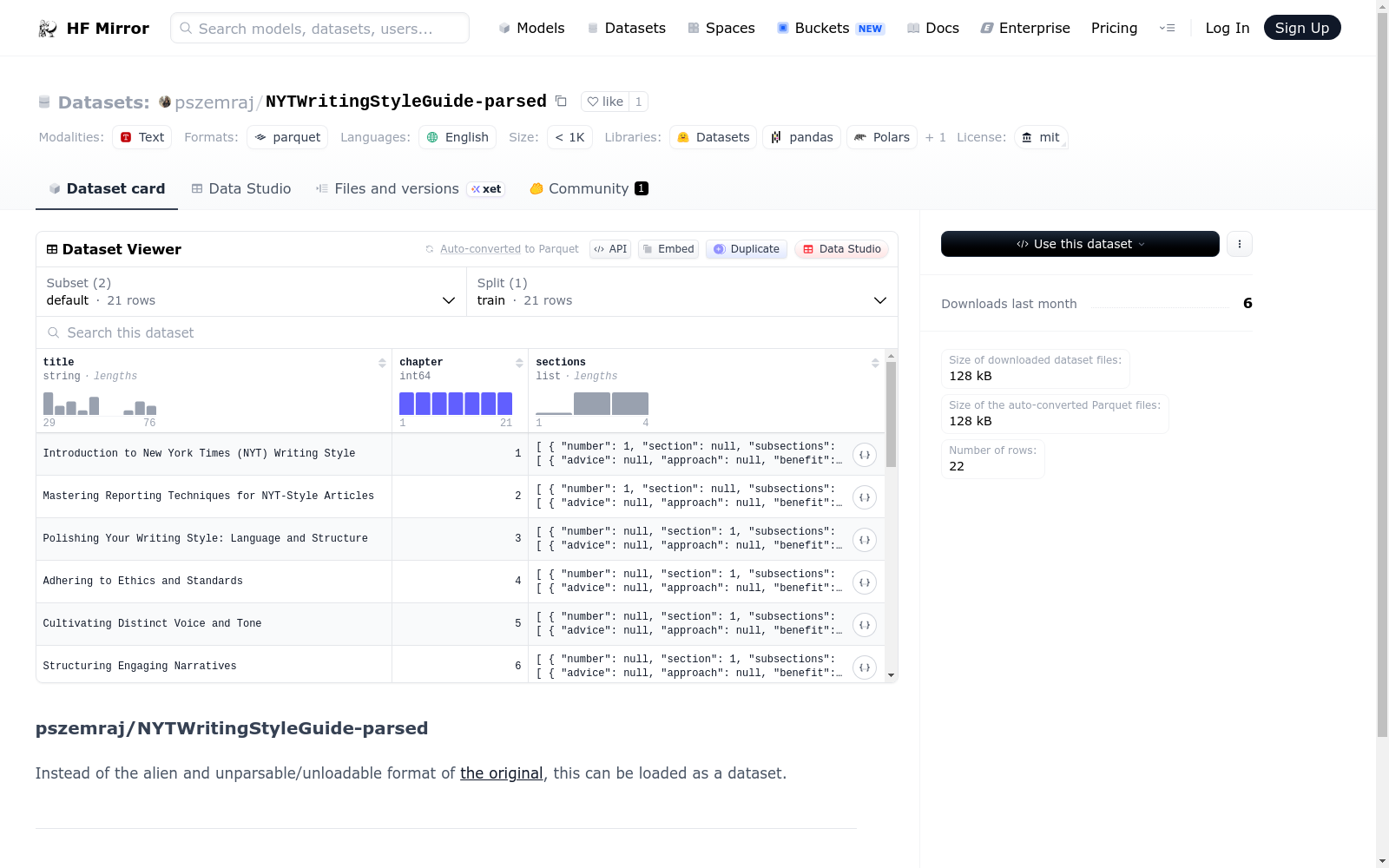The width and height of the screenshot is (1389, 868).
Task: Click the English language tag
Action: point(458,137)
